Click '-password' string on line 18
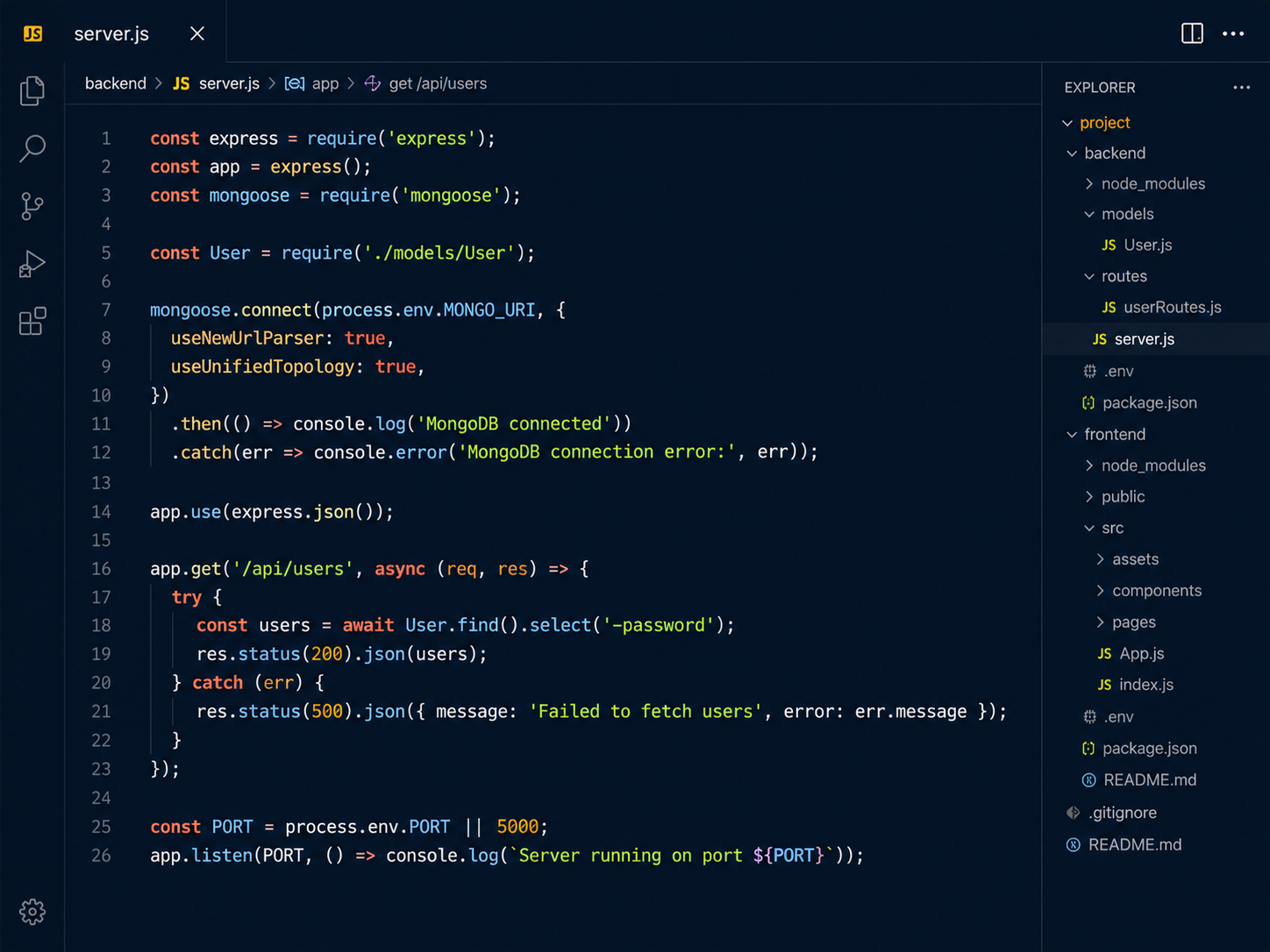 (x=659, y=626)
